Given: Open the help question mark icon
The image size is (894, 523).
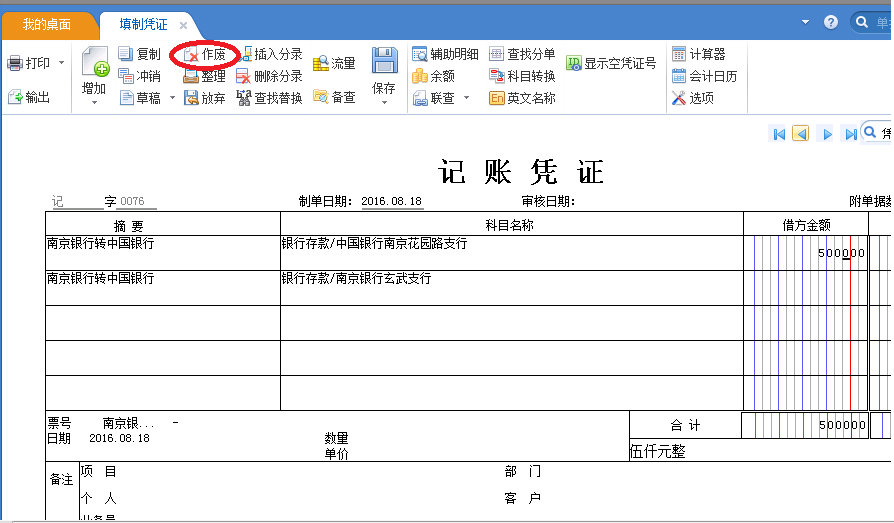Looking at the screenshot, I should (831, 22).
